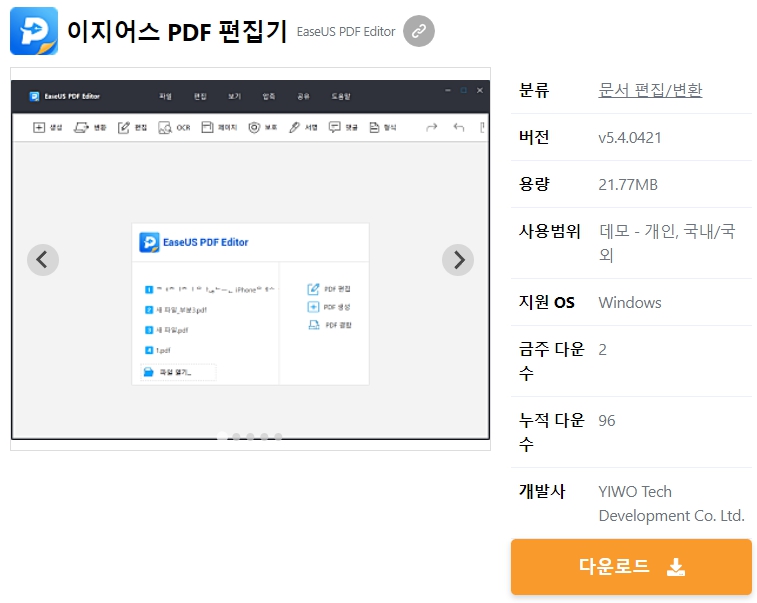Open recent file number 1 mentioning iPhone
757x603 pixels.
click(210, 290)
